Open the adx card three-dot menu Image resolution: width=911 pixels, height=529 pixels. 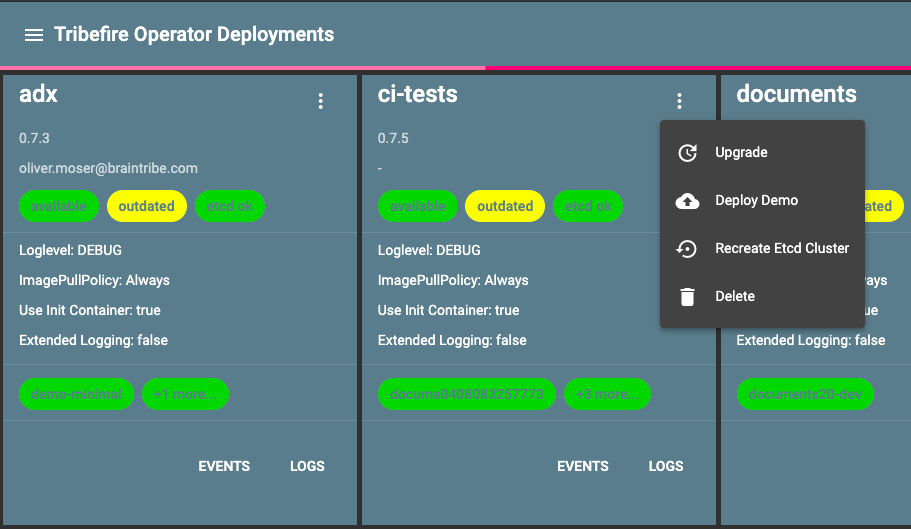(321, 101)
